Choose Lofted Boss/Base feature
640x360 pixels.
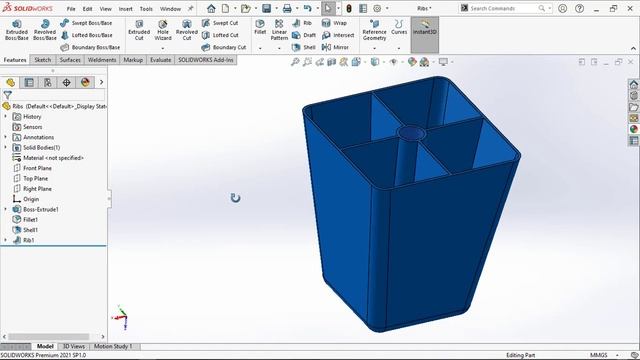coord(86,35)
